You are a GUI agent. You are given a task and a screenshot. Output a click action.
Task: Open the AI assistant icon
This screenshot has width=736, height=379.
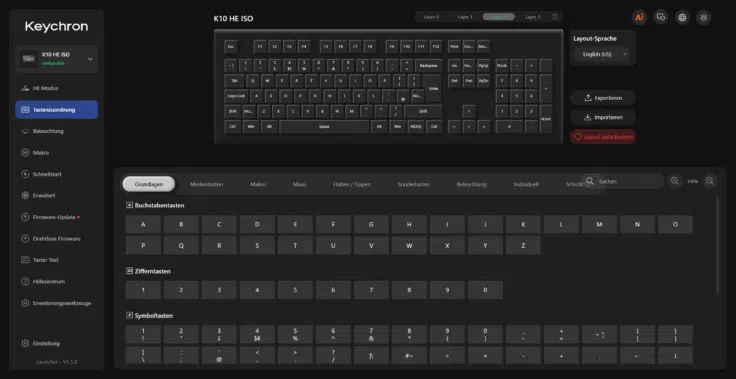[639, 17]
